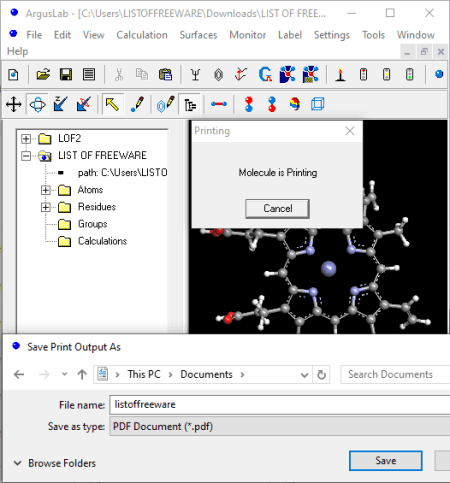Open the Help menu
The image size is (450, 483).
(17, 51)
